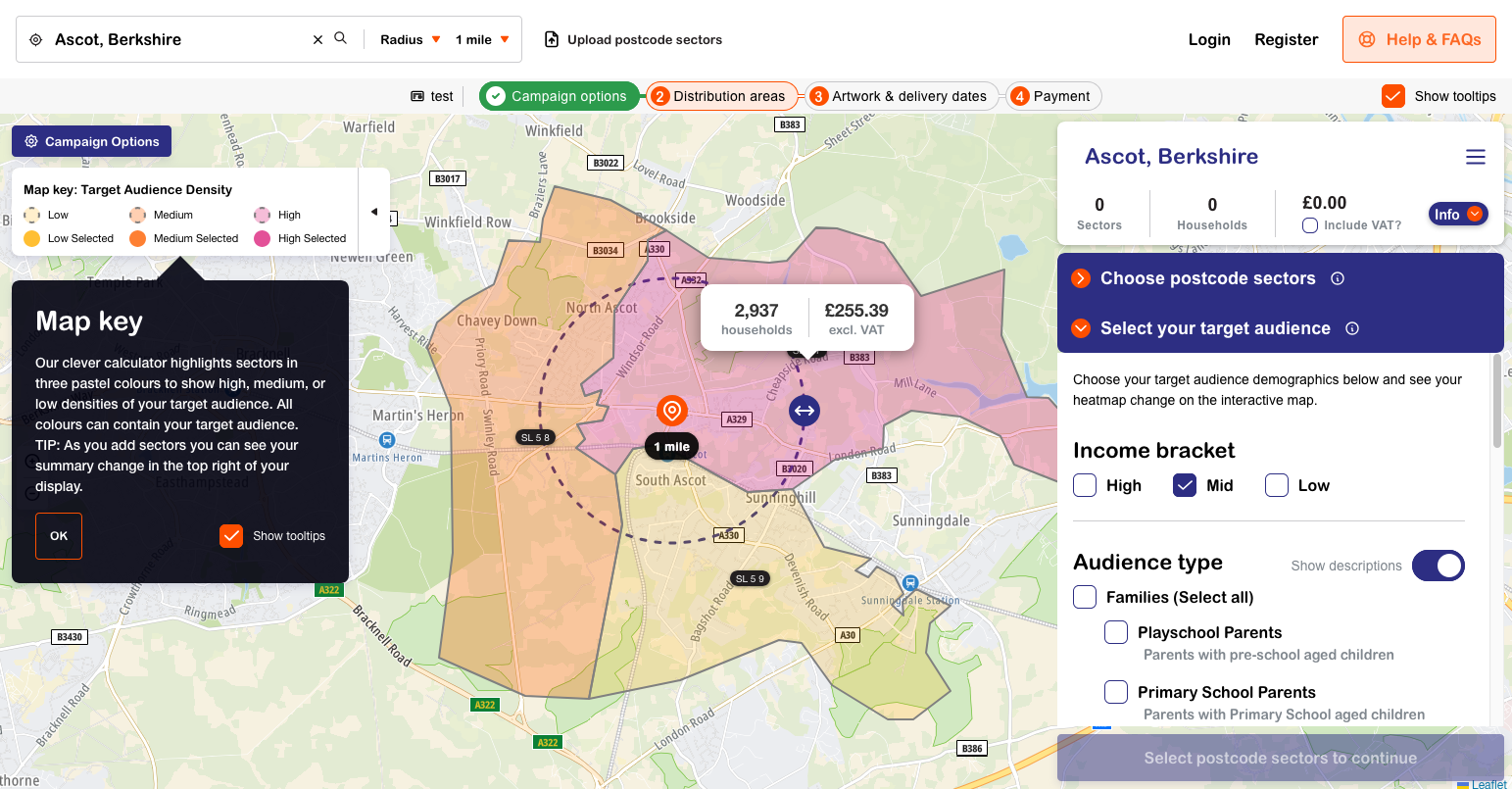This screenshot has height=789, width=1512.
Task: Click the upload postcode sectors file icon
Action: pos(552,39)
